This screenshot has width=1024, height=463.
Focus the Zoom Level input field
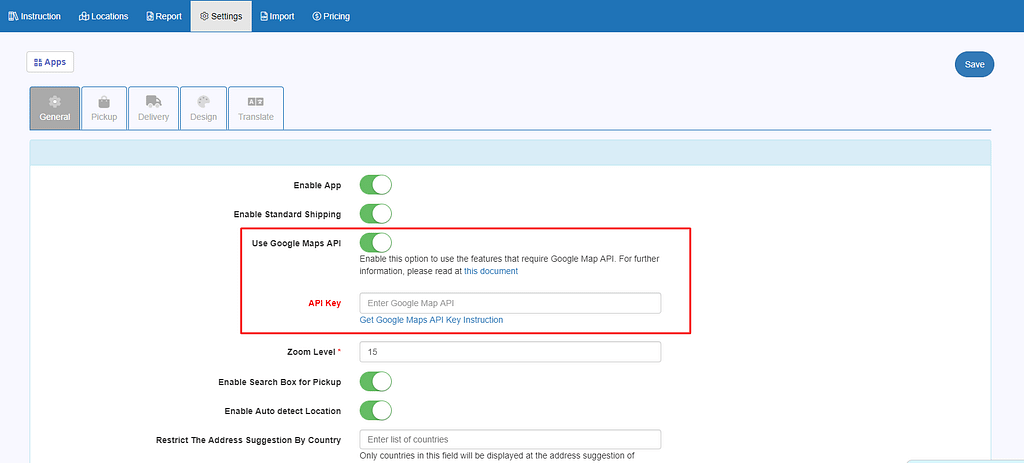click(x=510, y=351)
